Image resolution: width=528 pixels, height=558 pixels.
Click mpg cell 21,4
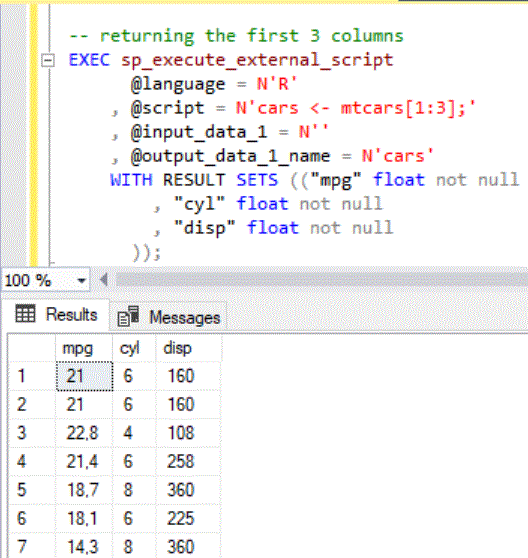tap(84, 462)
